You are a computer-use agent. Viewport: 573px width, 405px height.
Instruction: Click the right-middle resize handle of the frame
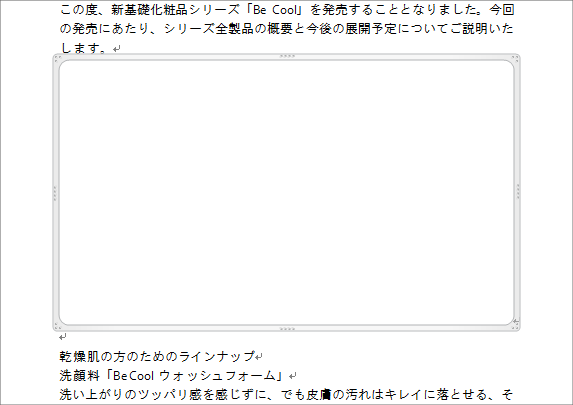(518, 192)
